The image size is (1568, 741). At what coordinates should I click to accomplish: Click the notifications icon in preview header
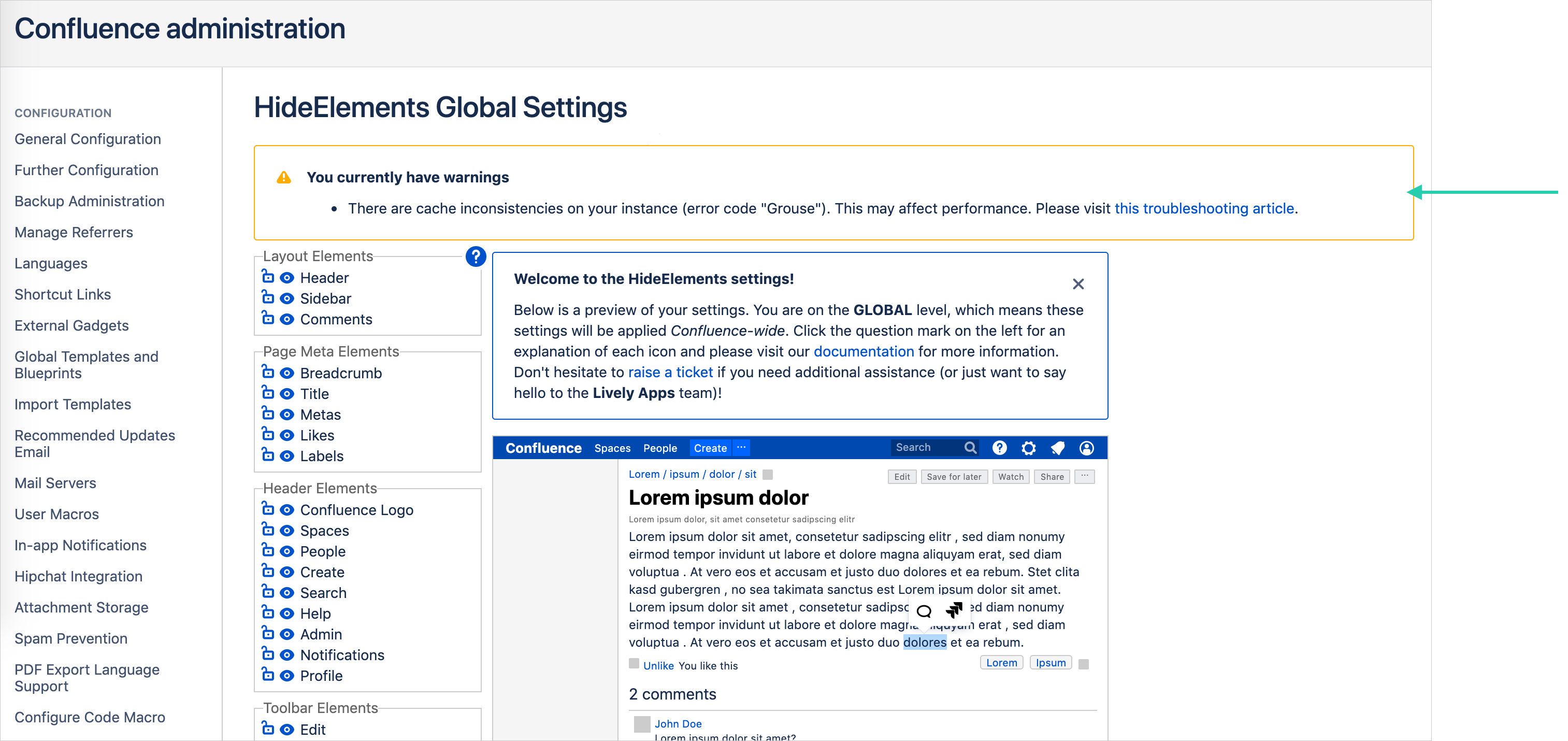tap(1057, 448)
